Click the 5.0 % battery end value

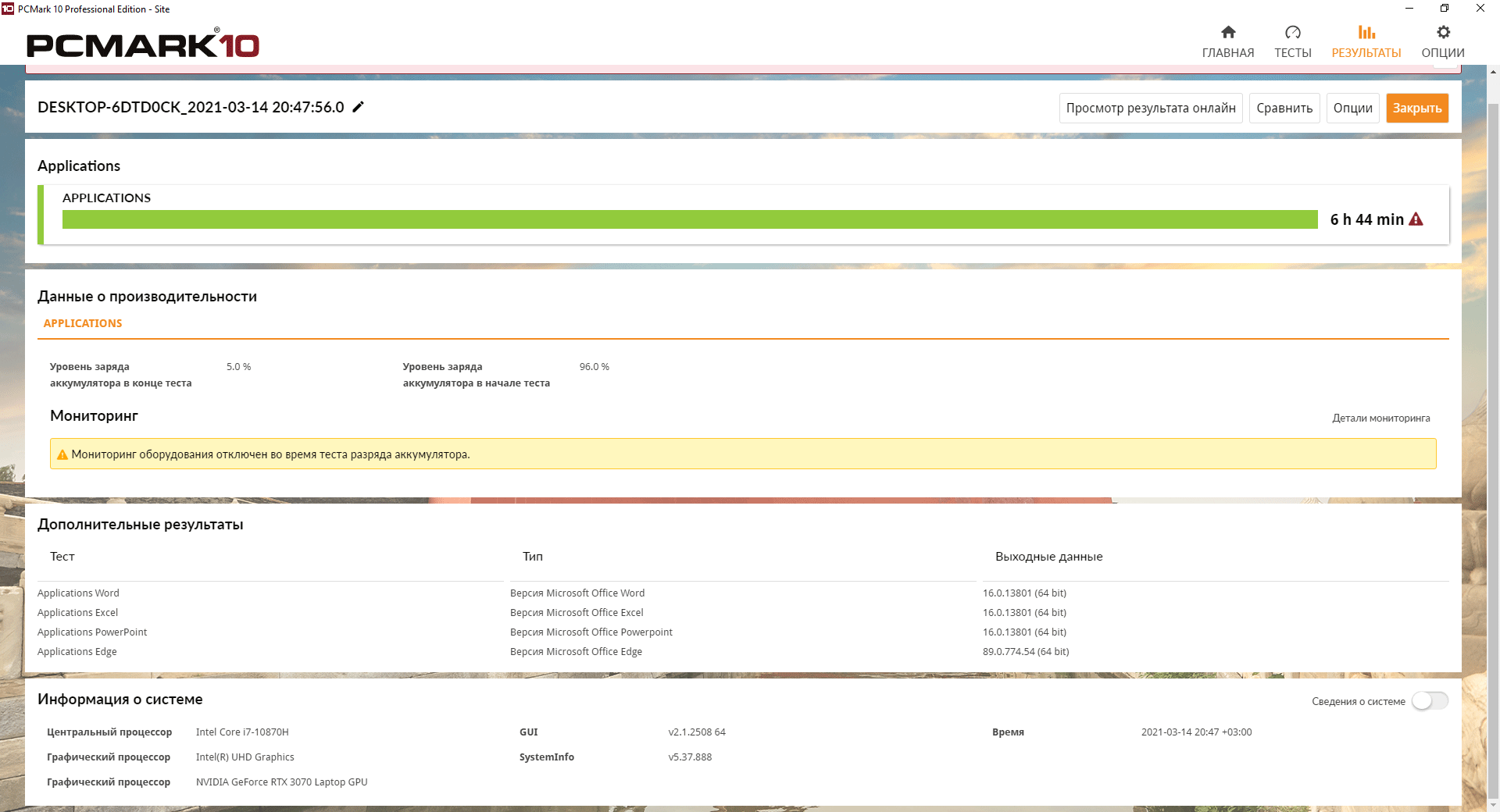(239, 366)
